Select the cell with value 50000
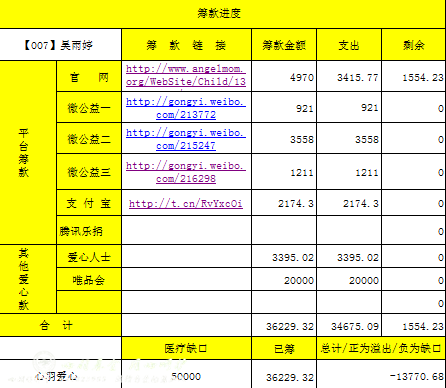The height and width of the screenshot is (388, 446). [186, 374]
